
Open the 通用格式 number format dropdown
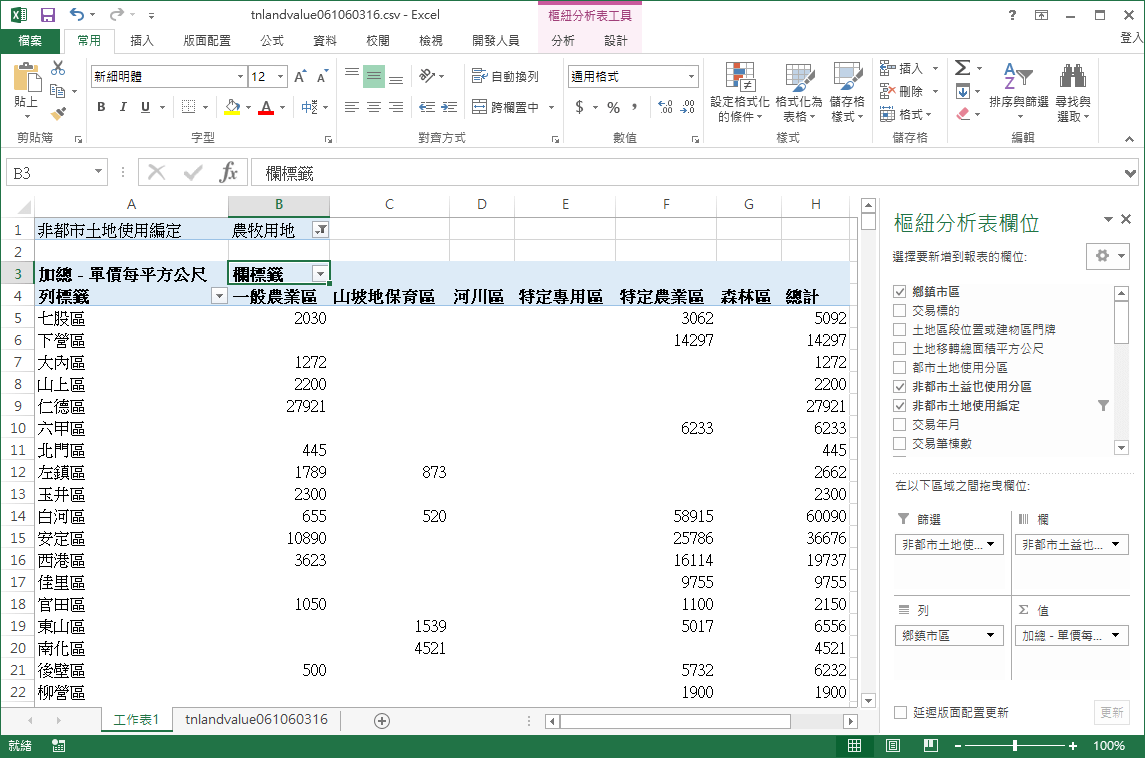[x=691, y=77]
